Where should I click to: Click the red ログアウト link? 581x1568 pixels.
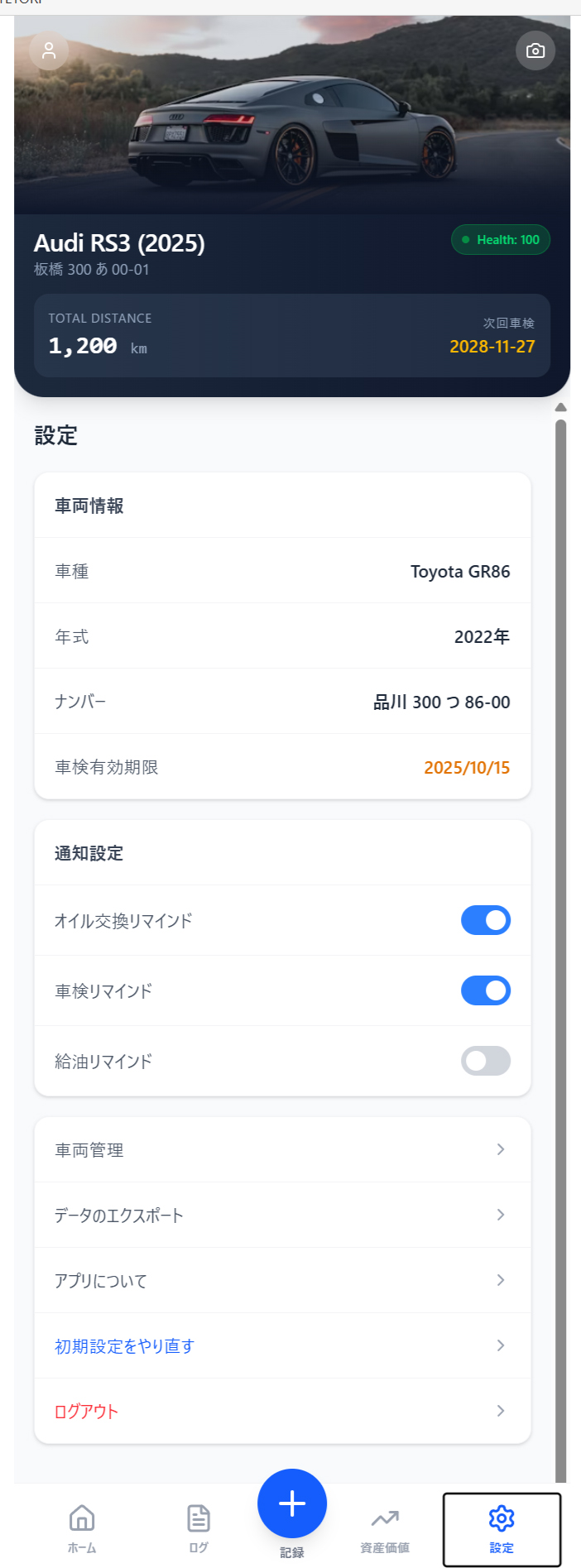[87, 1412]
